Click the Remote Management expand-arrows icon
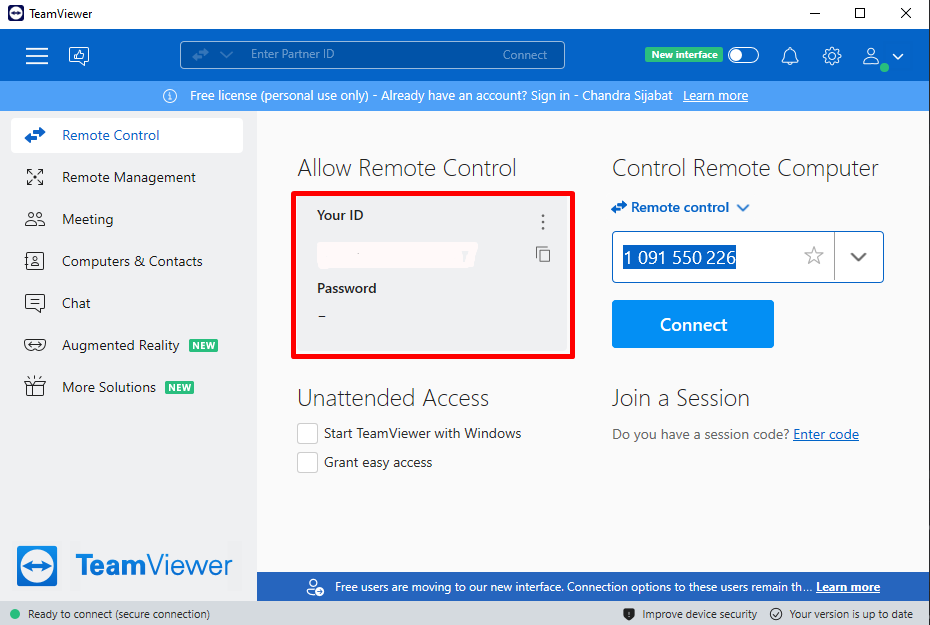930x625 pixels. (x=35, y=177)
